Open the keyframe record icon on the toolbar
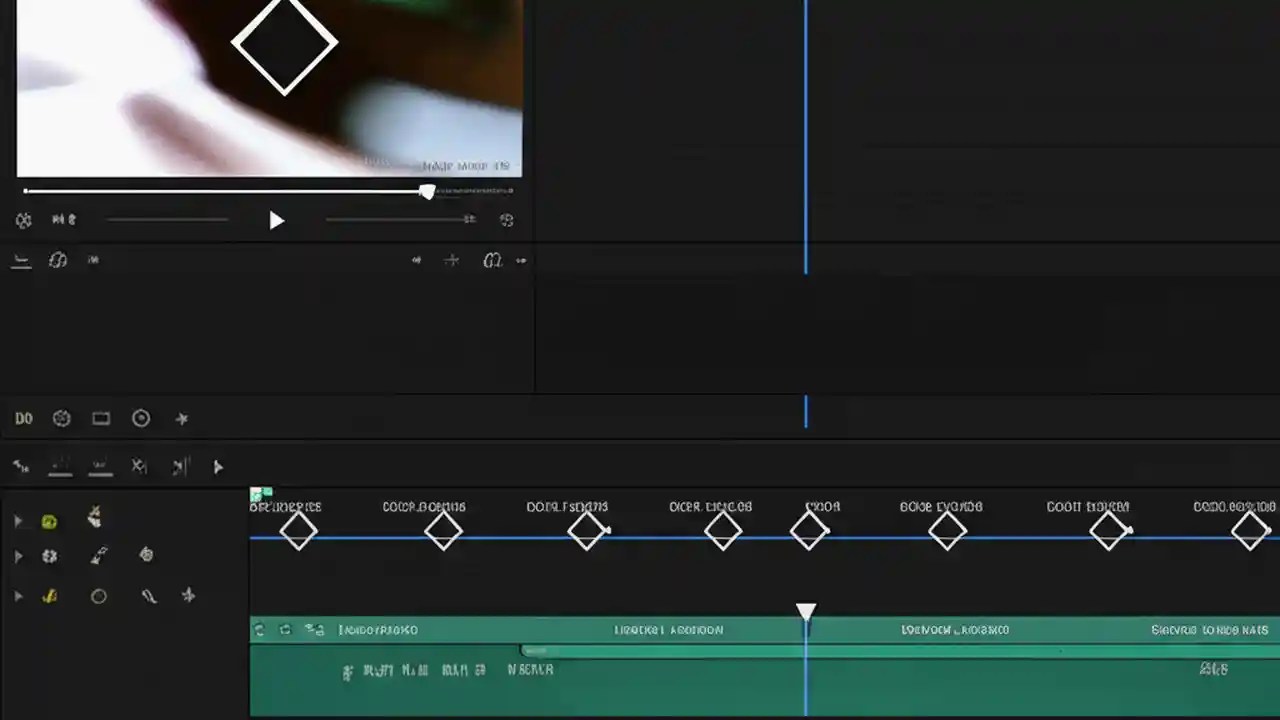This screenshot has height=720, width=1280. pos(141,419)
